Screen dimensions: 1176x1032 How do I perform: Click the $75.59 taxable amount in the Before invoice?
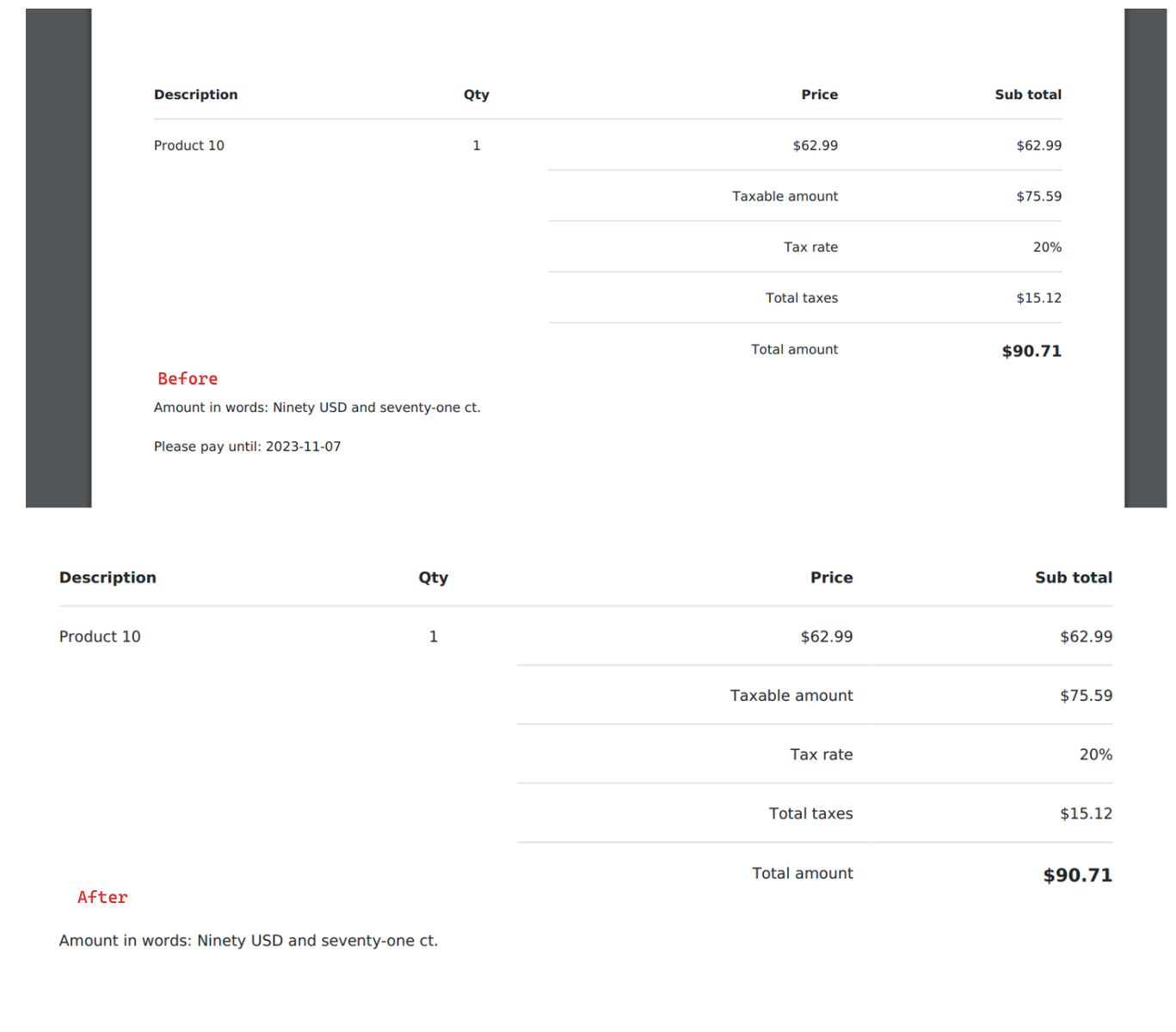pos(1038,197)
